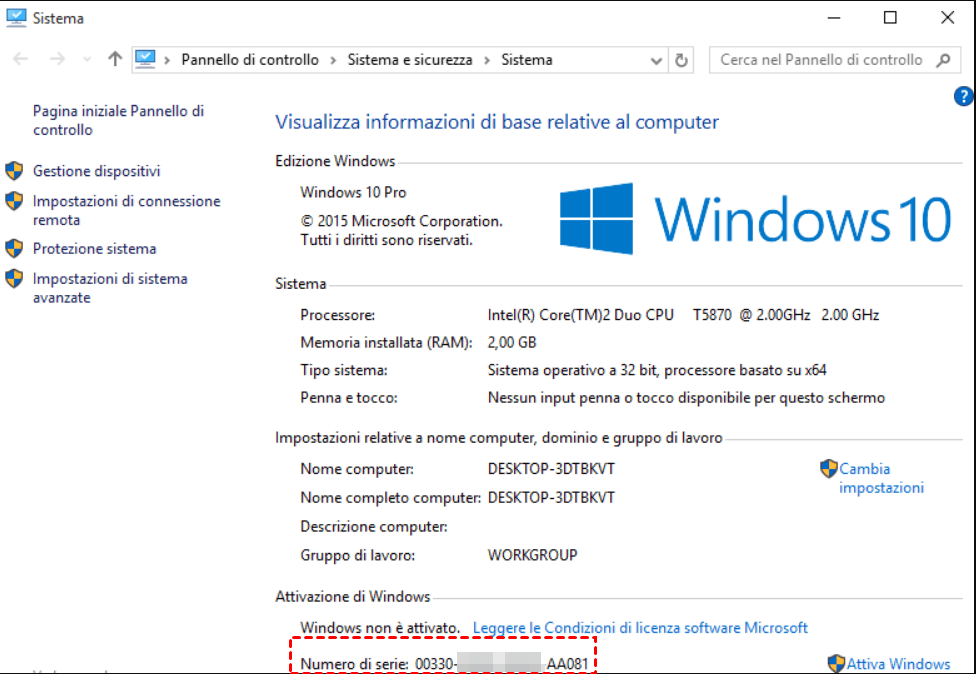Click the forward arrow navigation button
Image resolution: width=976 pixels, height=674 pixels.
57,60
